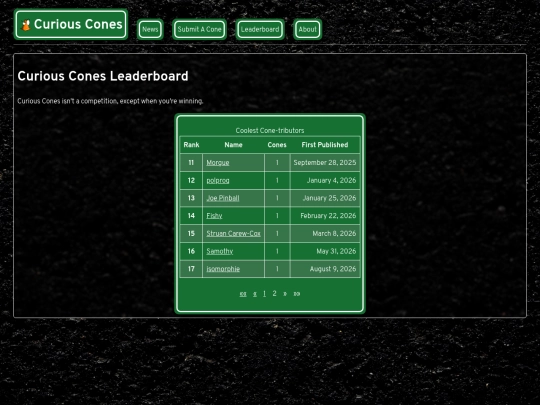Select the September 28, 2025 date cell
The width and height of the screenshot is (540, 405).
325,163
